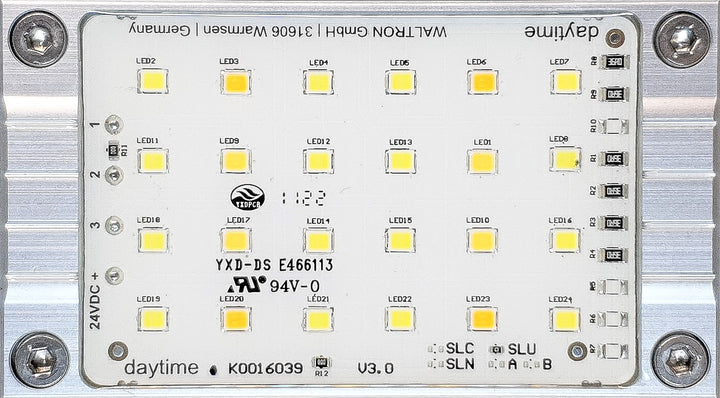Click the LED4 chip

(318, 82)
